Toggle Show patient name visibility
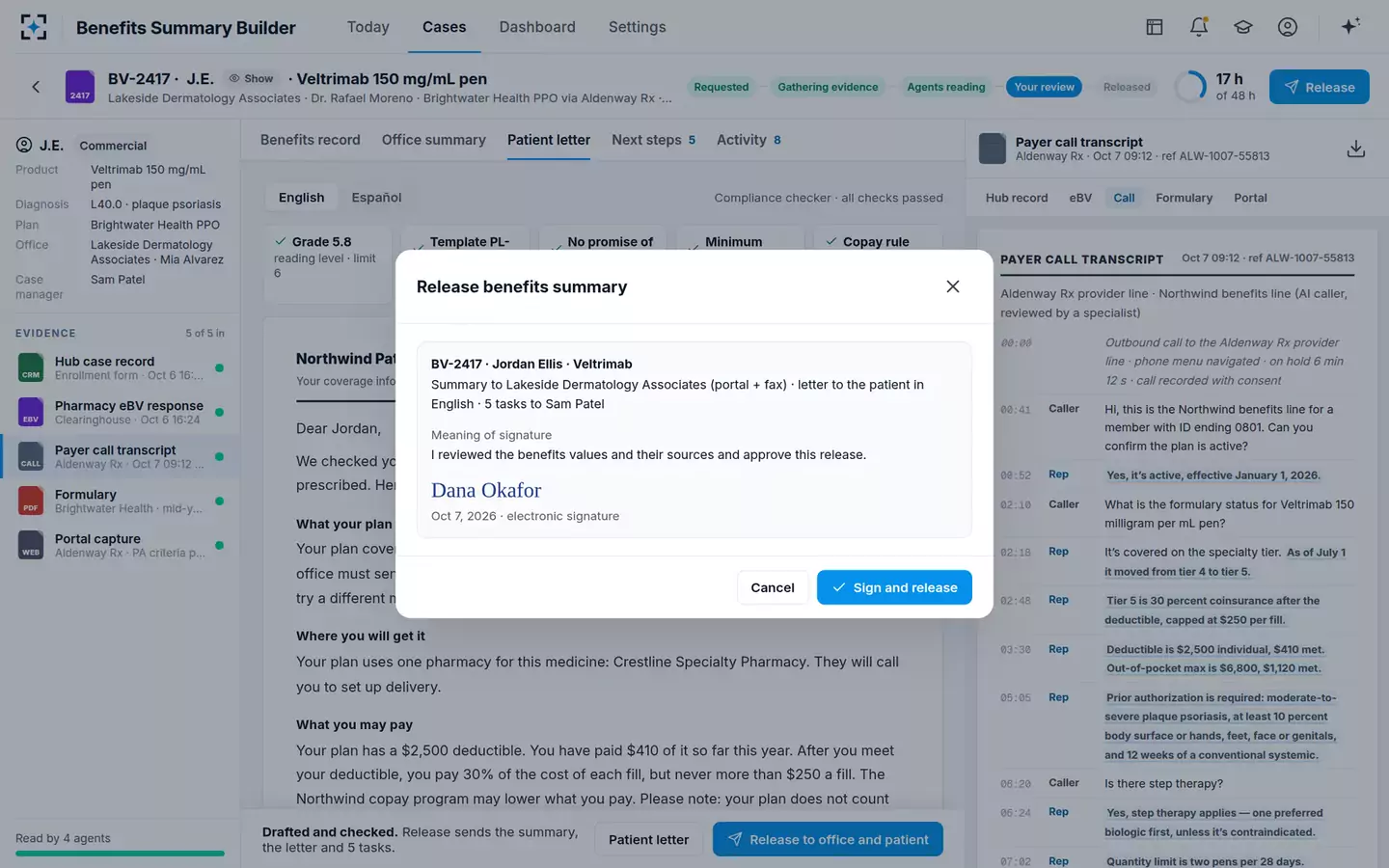This screenshot has height=868, width=1389. pos(251,78)
